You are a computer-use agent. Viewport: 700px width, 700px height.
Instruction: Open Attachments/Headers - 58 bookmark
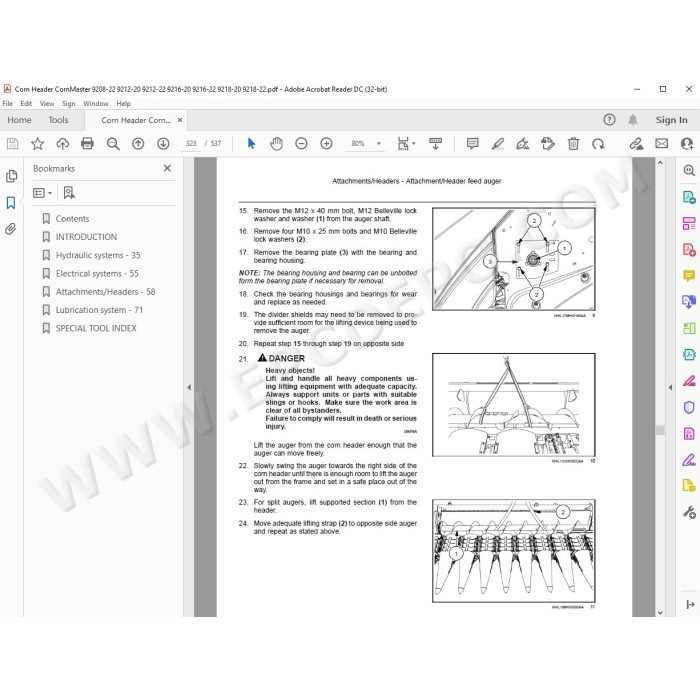tap(105, 292)
